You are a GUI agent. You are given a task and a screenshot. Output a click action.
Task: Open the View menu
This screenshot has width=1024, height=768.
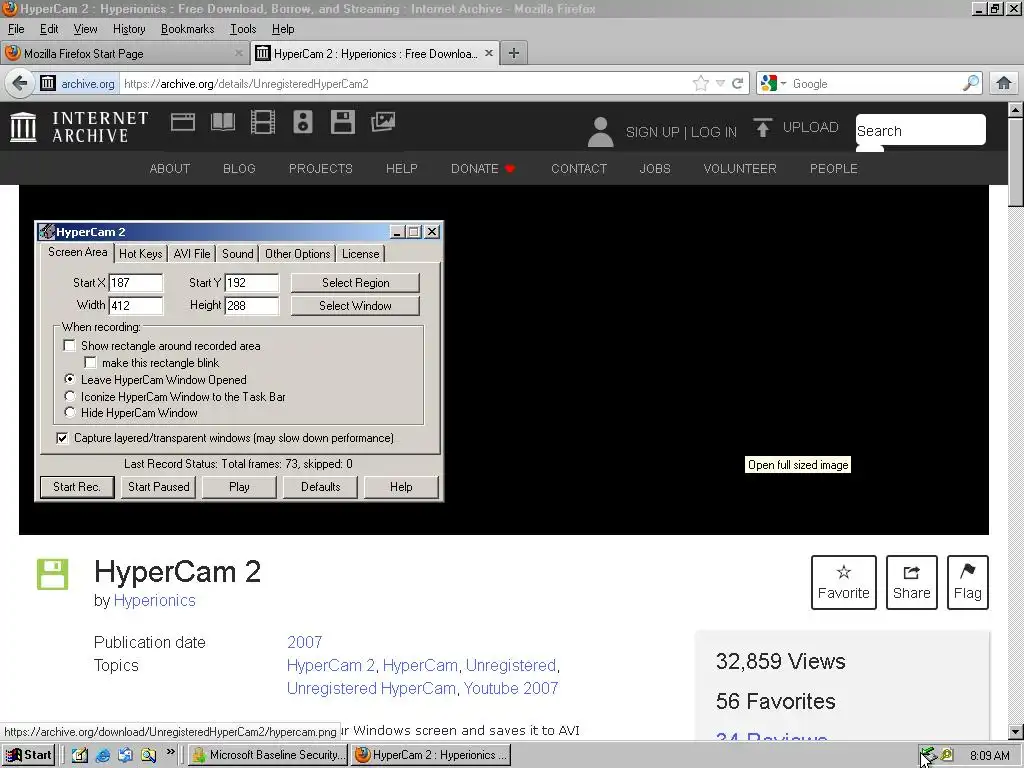85,29
